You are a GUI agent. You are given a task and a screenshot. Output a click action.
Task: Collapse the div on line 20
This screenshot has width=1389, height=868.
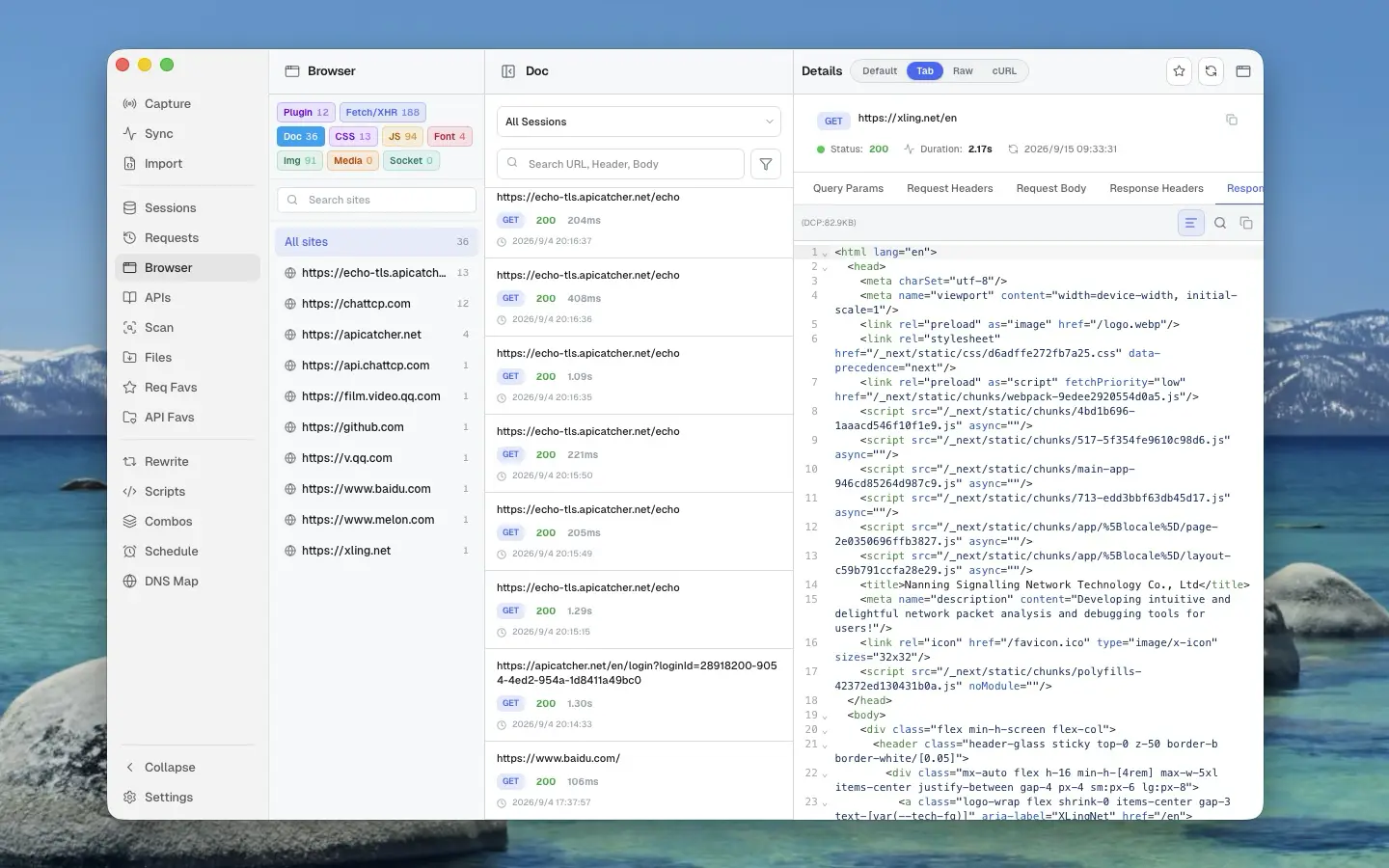(x=825, y=730)
